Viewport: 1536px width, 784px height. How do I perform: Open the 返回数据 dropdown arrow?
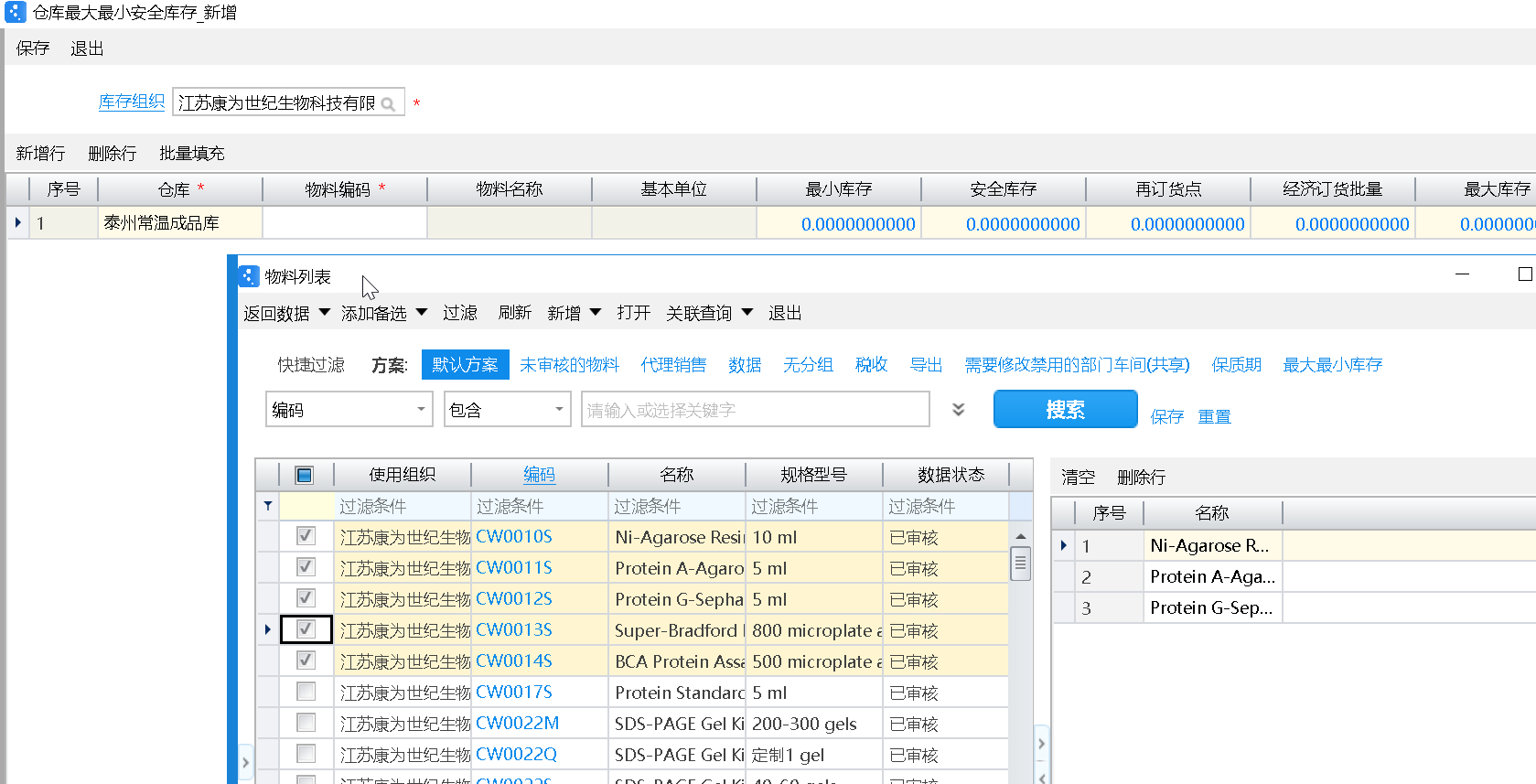tap(324, 313)
